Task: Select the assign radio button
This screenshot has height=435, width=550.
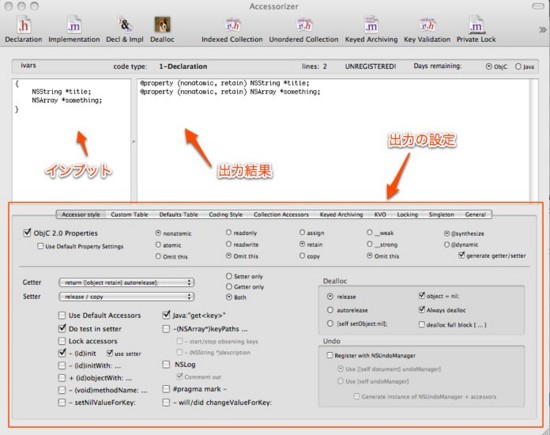Action: (302, 232)
